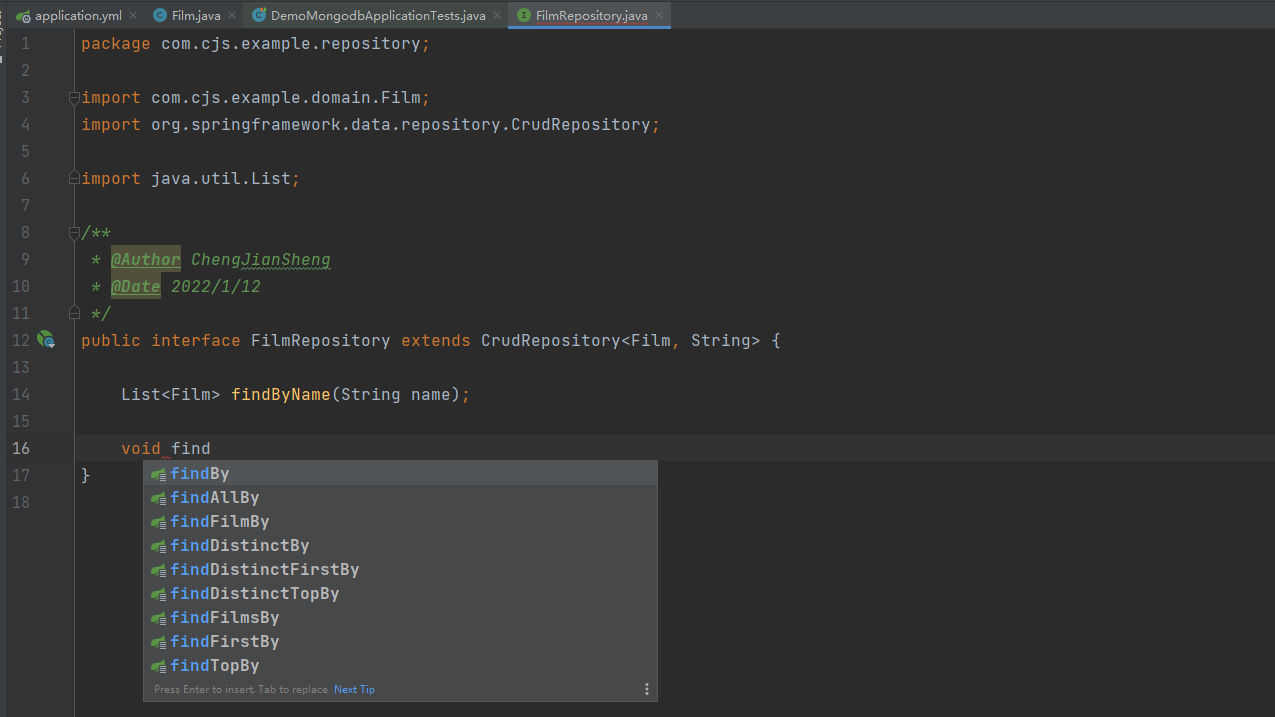Click the 'extends' keyword on line 12
This screenshot has width=1275, height=717.
436,340
